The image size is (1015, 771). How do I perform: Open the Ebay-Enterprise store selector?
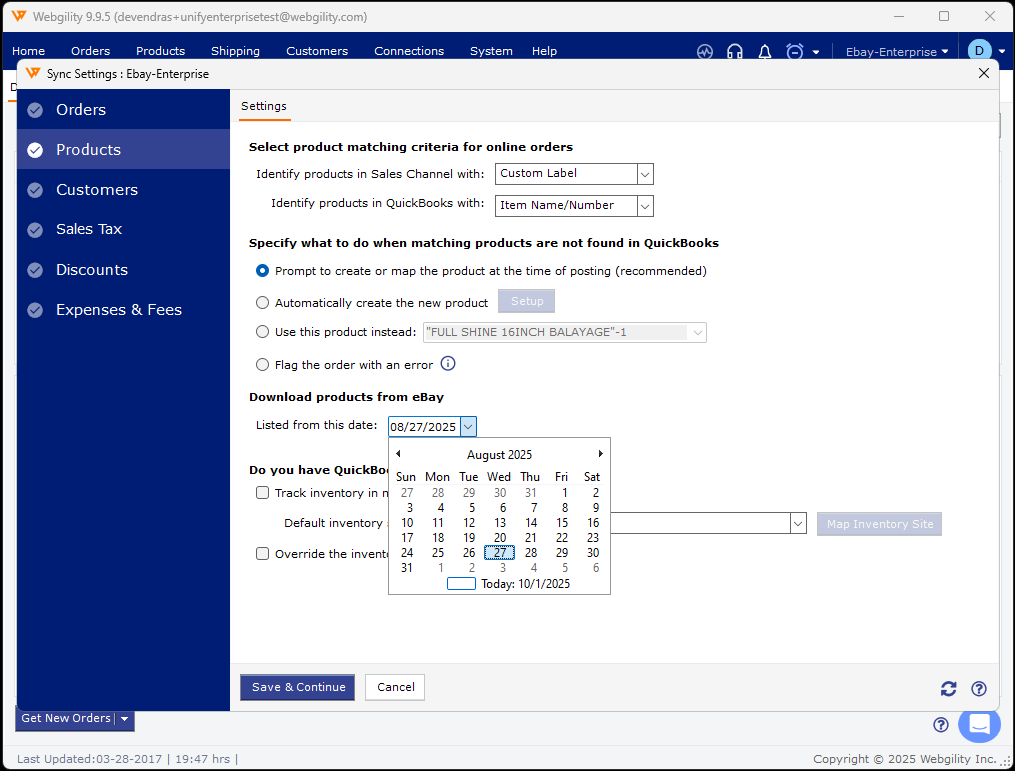pyautogui.click(x=897, y=51)
